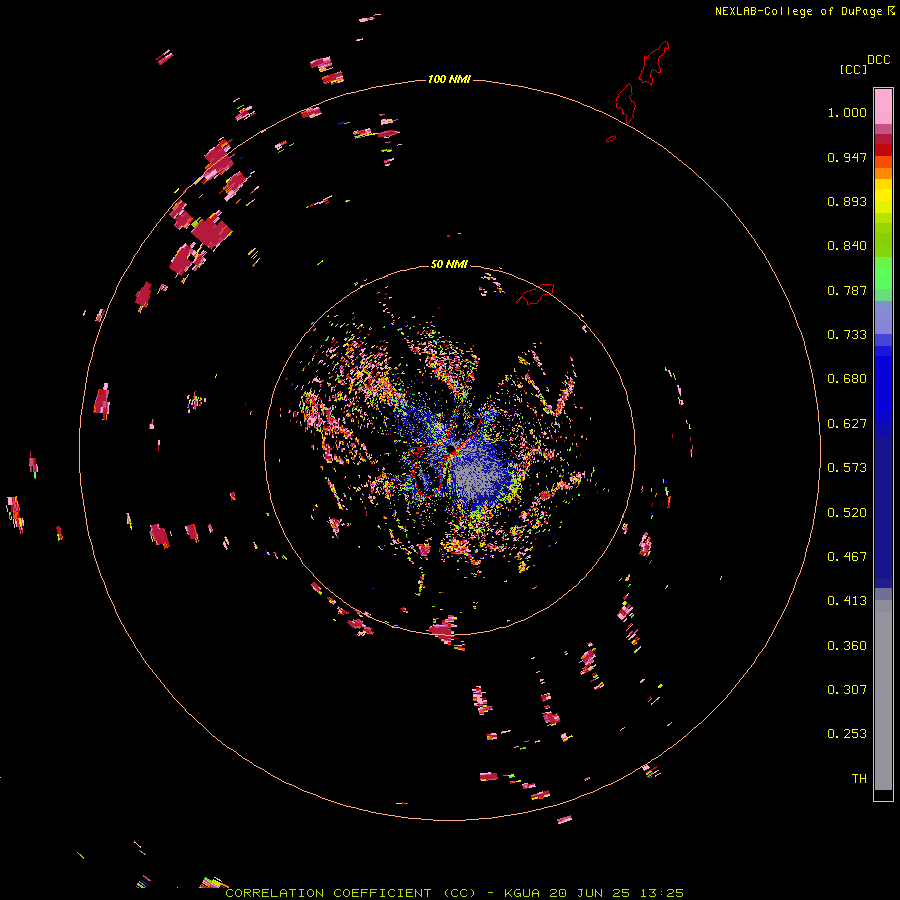Click the Correlation Coefficient KGUA title caption
The height and width of the screenshot is (900, 900).
[x=454, y=893]
